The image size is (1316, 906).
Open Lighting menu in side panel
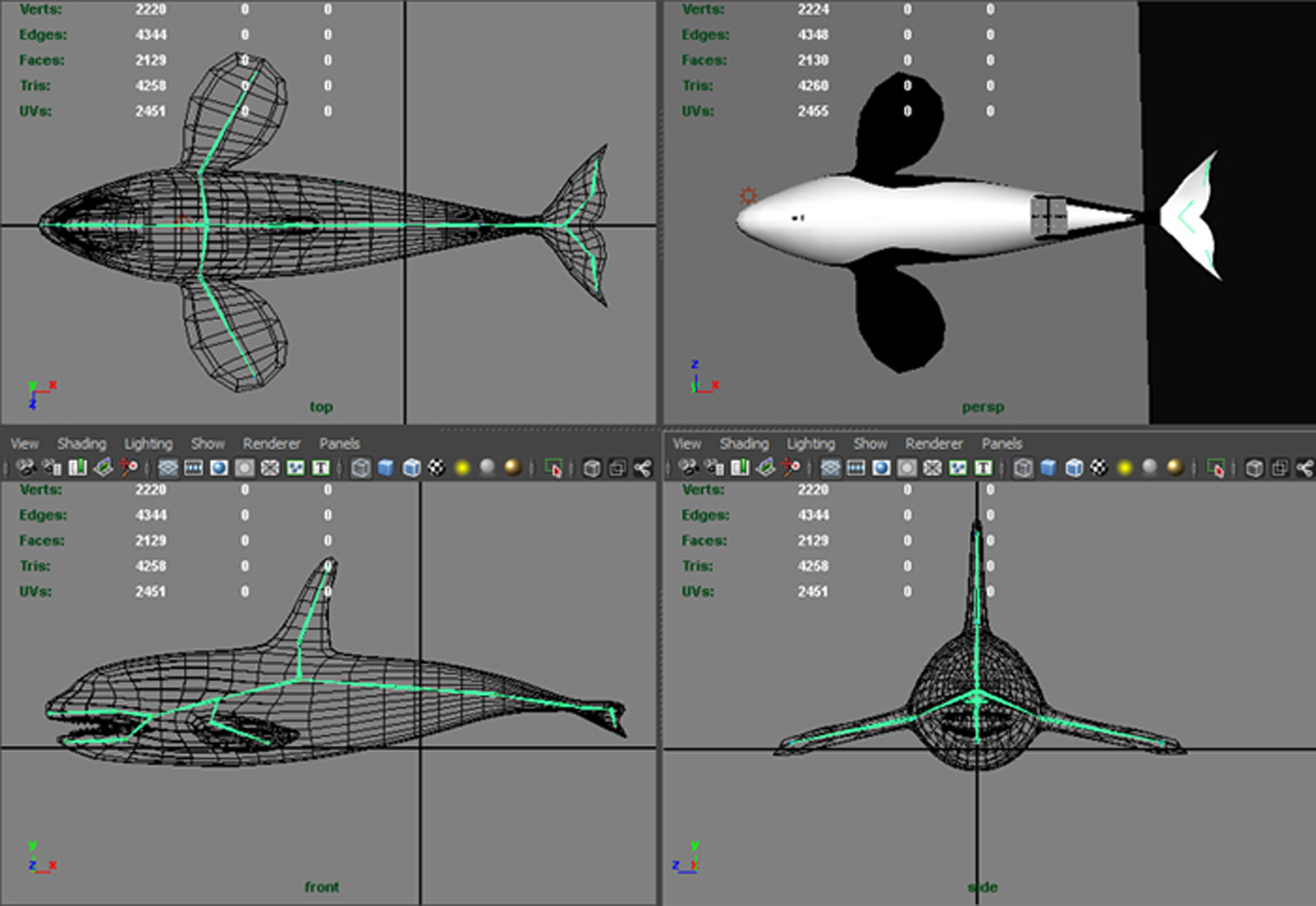tap(810, 444)
